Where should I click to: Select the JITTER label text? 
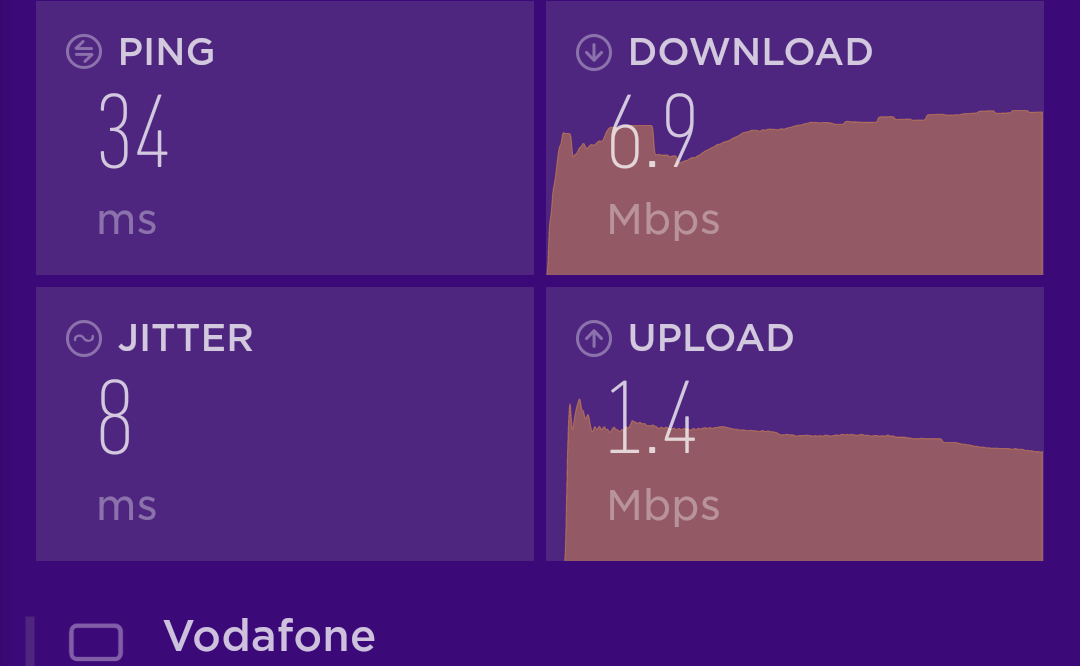pos(186,338)
